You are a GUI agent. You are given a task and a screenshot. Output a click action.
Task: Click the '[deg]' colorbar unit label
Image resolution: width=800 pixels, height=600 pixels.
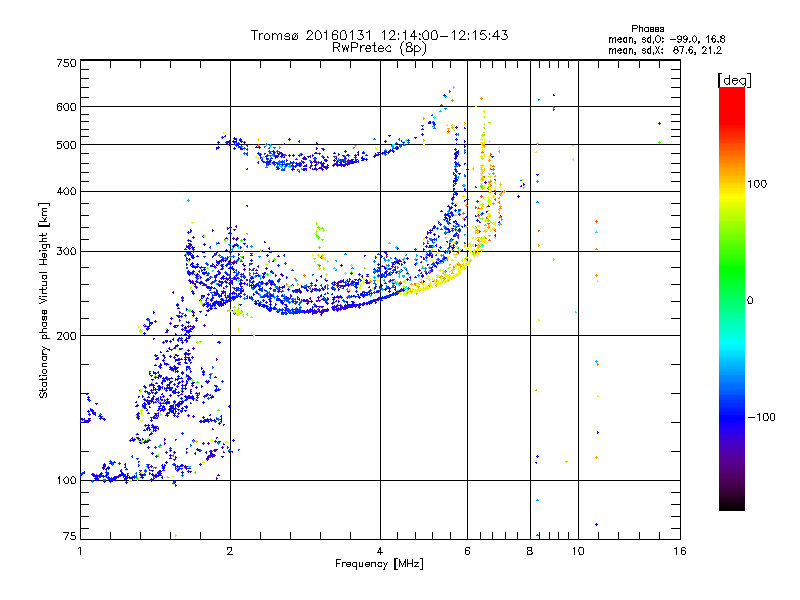734,80
